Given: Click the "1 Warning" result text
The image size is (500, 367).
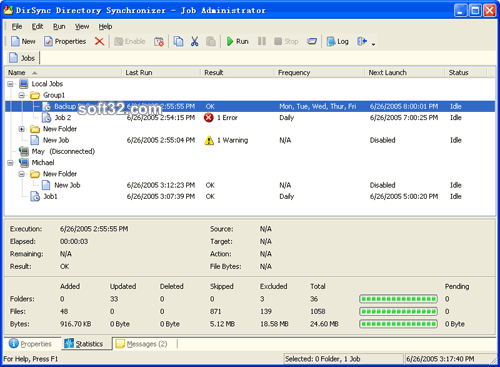Looking at the screenshot, I should click(233, 140).
